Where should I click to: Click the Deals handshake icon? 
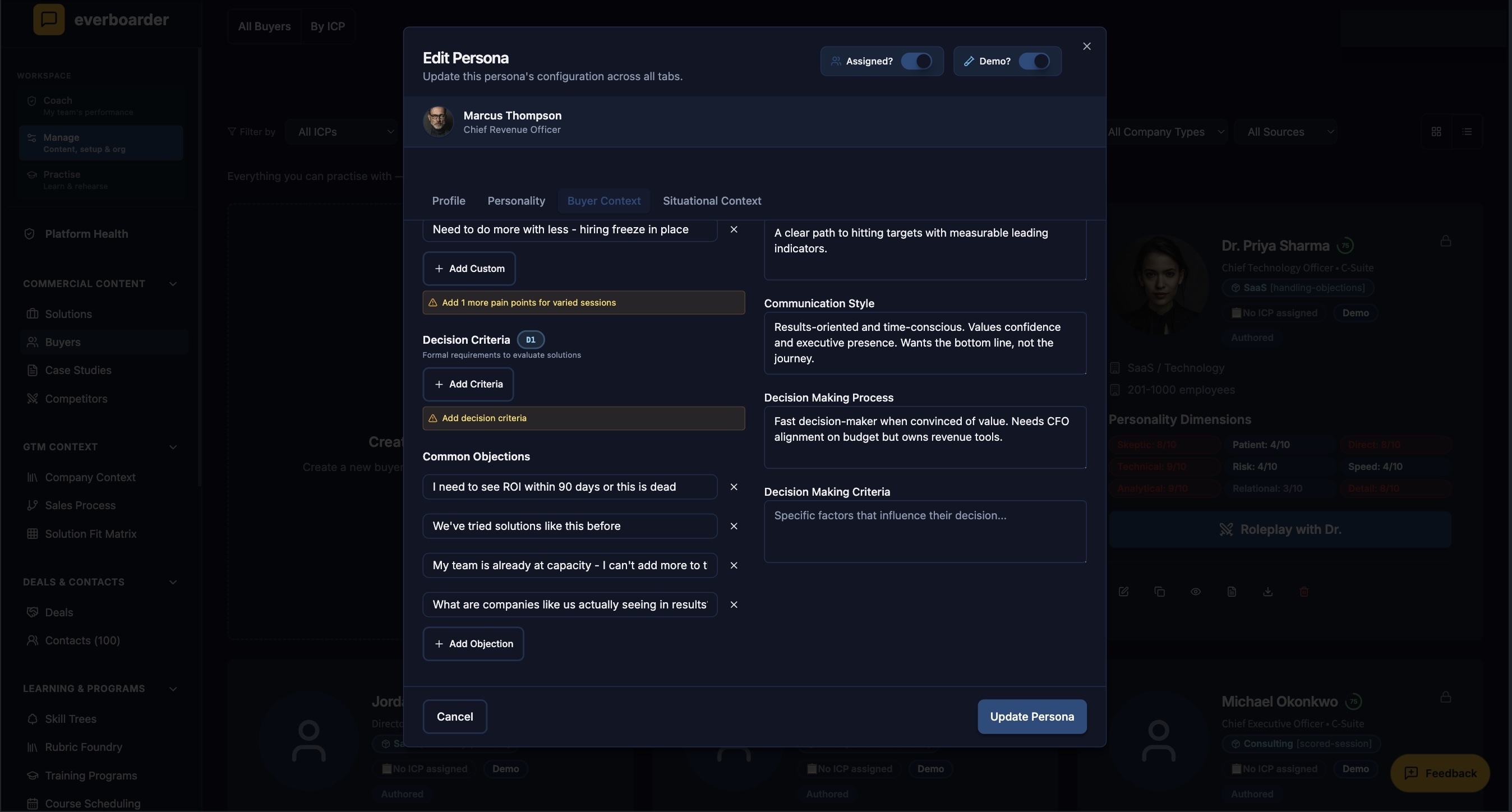coord(33,612)
